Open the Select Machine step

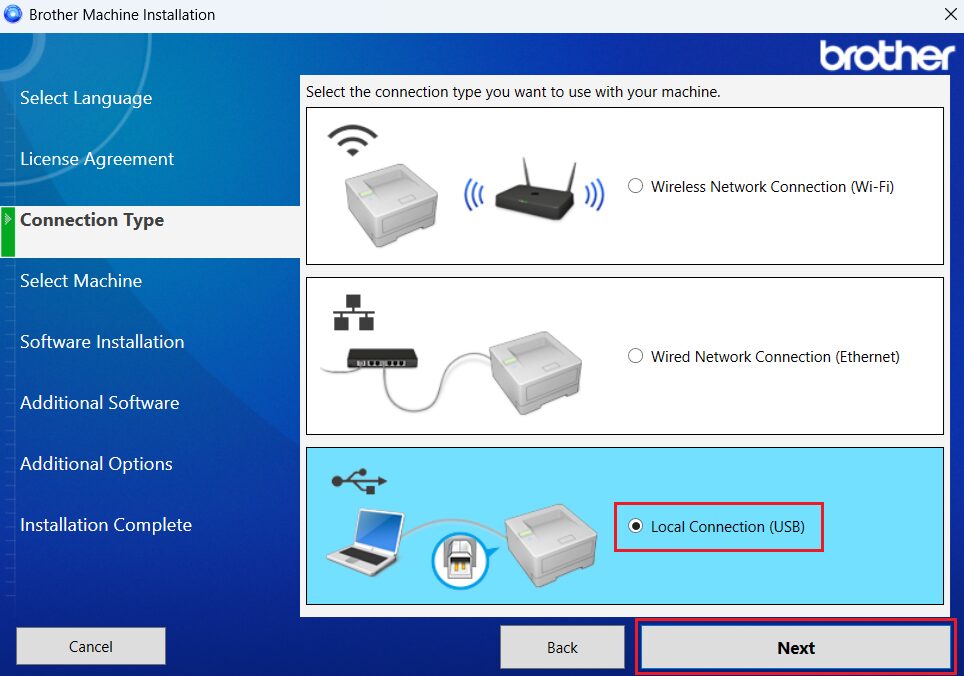(x=81, y=281)
